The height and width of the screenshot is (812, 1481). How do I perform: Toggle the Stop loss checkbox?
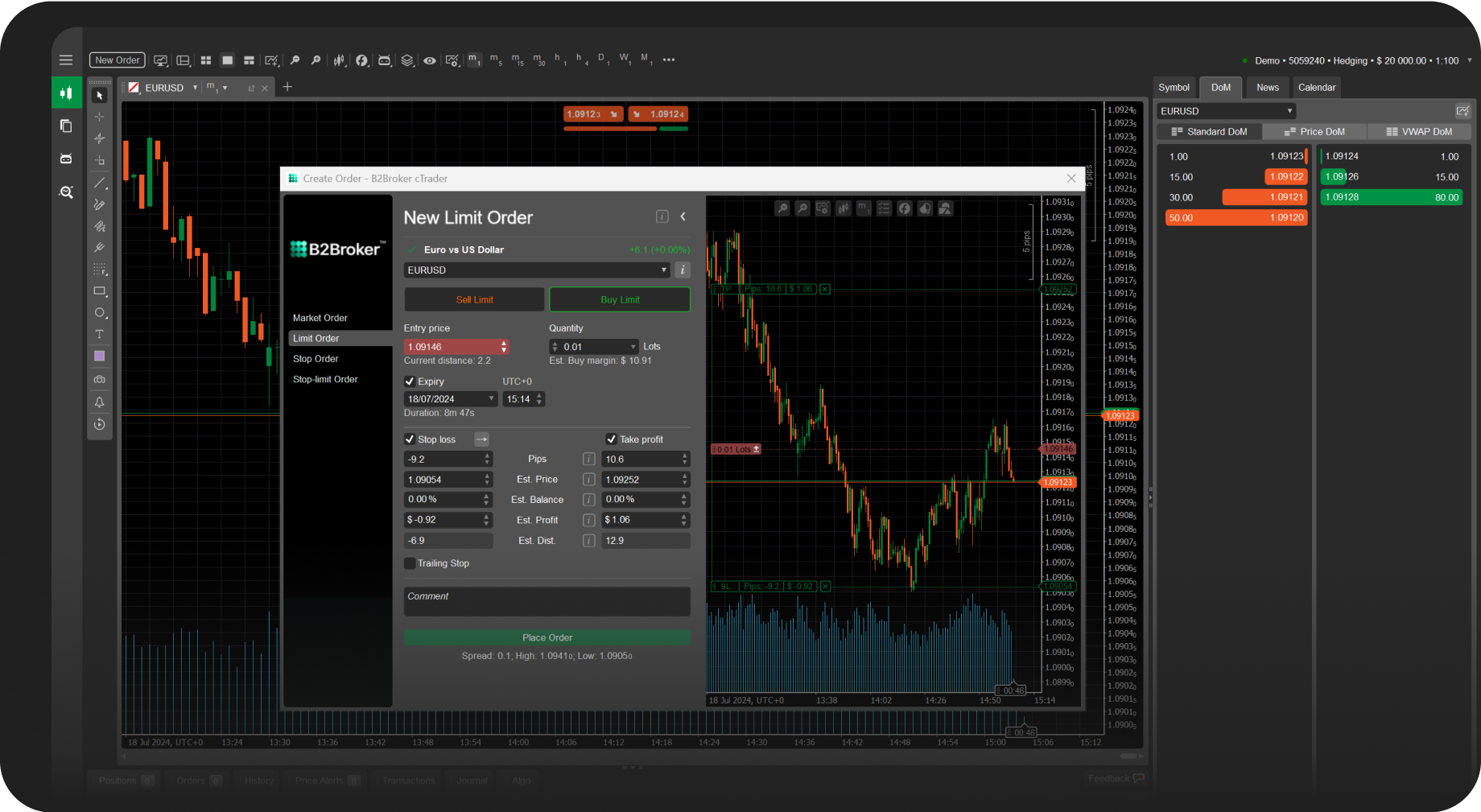pos(410,439)
